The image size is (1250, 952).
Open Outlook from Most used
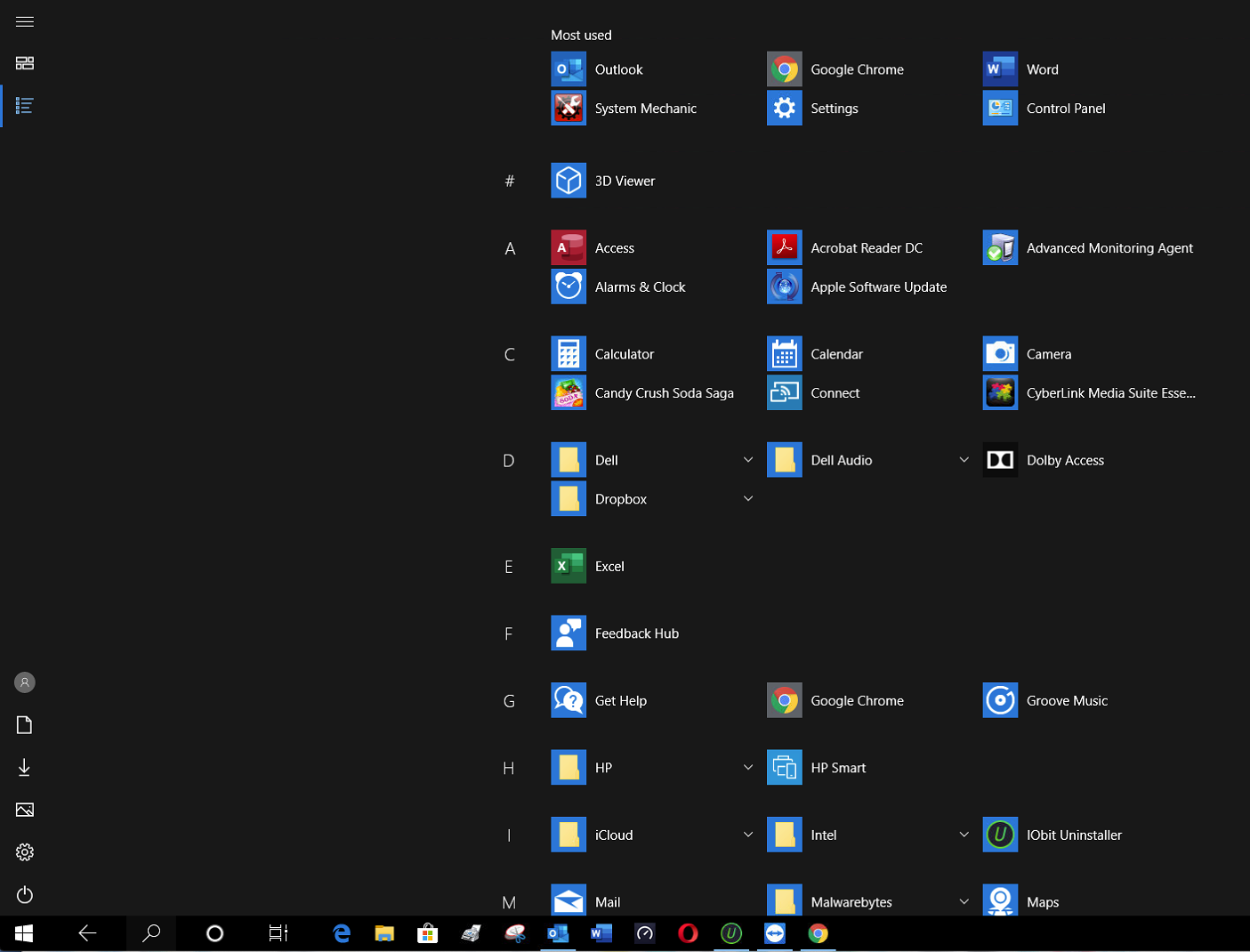click(651, 69)
